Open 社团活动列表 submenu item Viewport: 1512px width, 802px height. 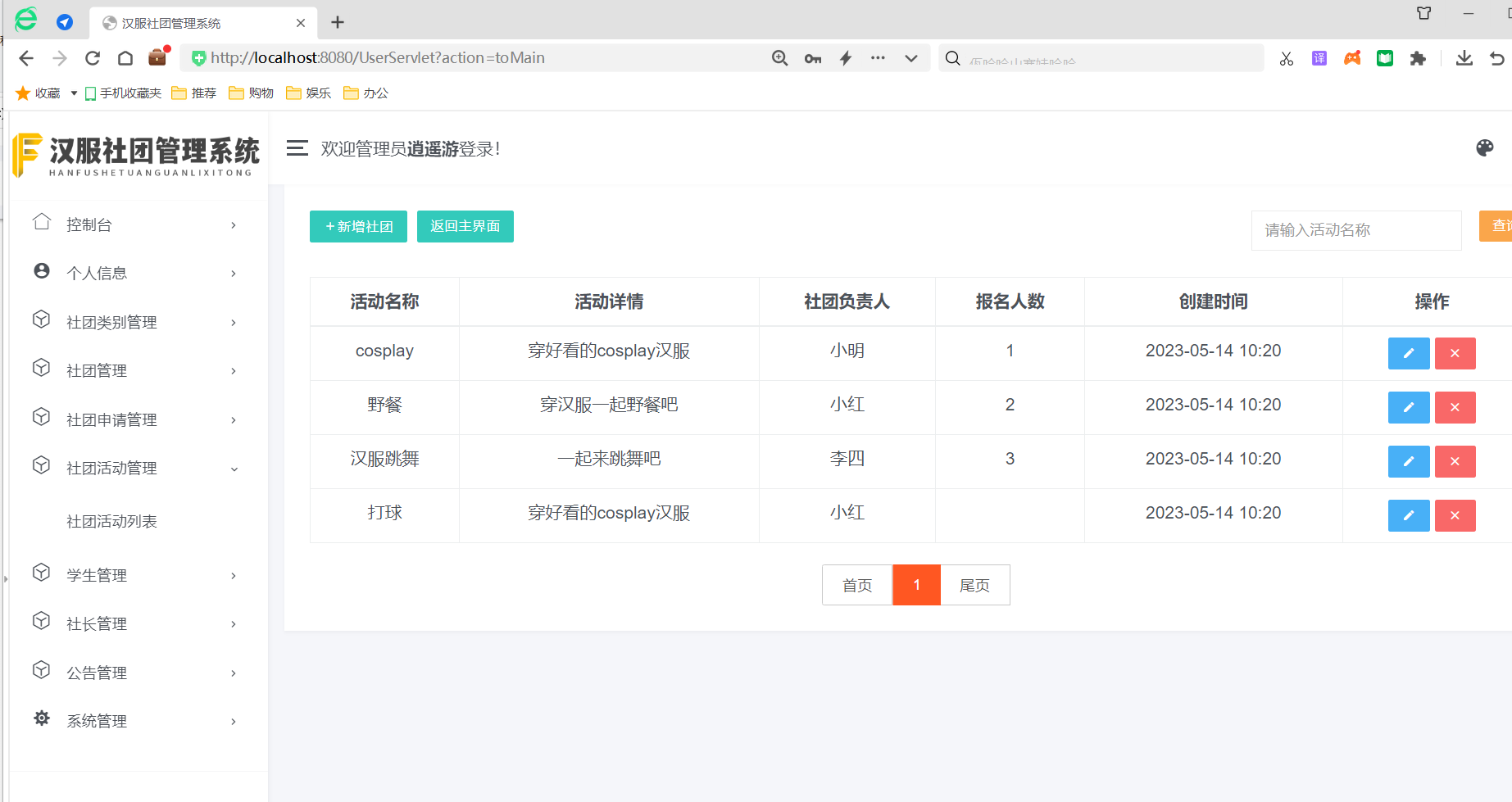point(111,522)
